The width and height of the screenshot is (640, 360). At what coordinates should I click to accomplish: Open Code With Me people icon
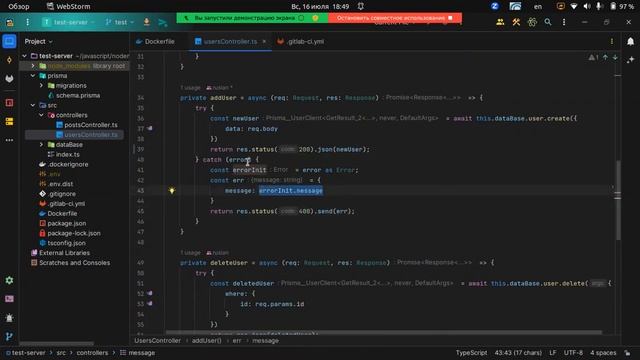500,22
